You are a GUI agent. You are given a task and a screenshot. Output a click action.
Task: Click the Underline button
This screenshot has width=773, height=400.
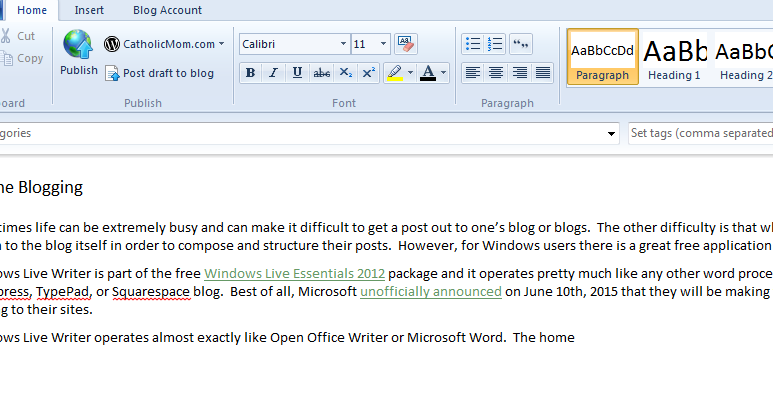(x=297, y=72)
